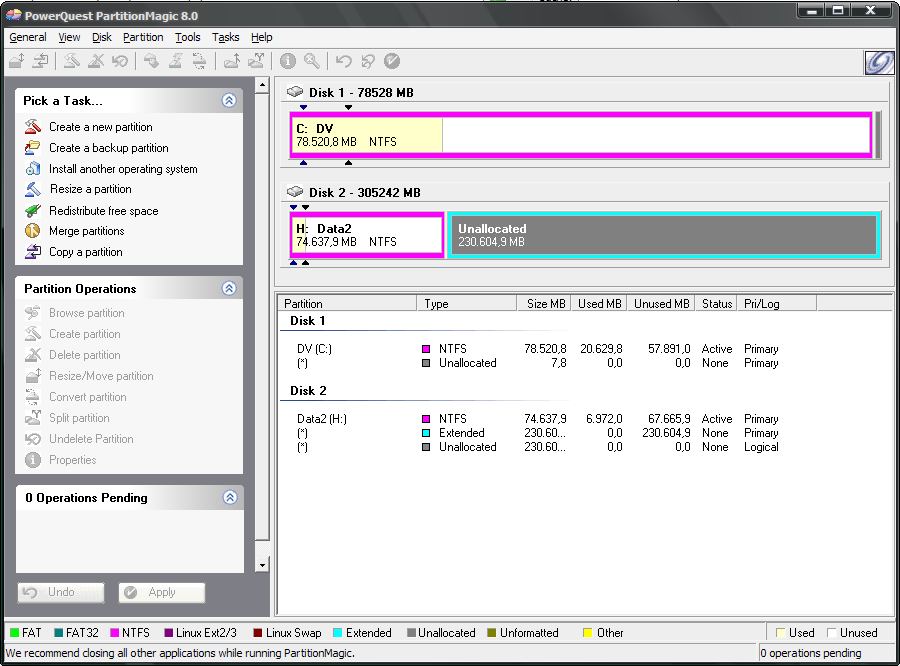This screenshot has height=666, width=900.
Task: Click the Label partition tag toolbar icon
Action: (x=152, y=61)
